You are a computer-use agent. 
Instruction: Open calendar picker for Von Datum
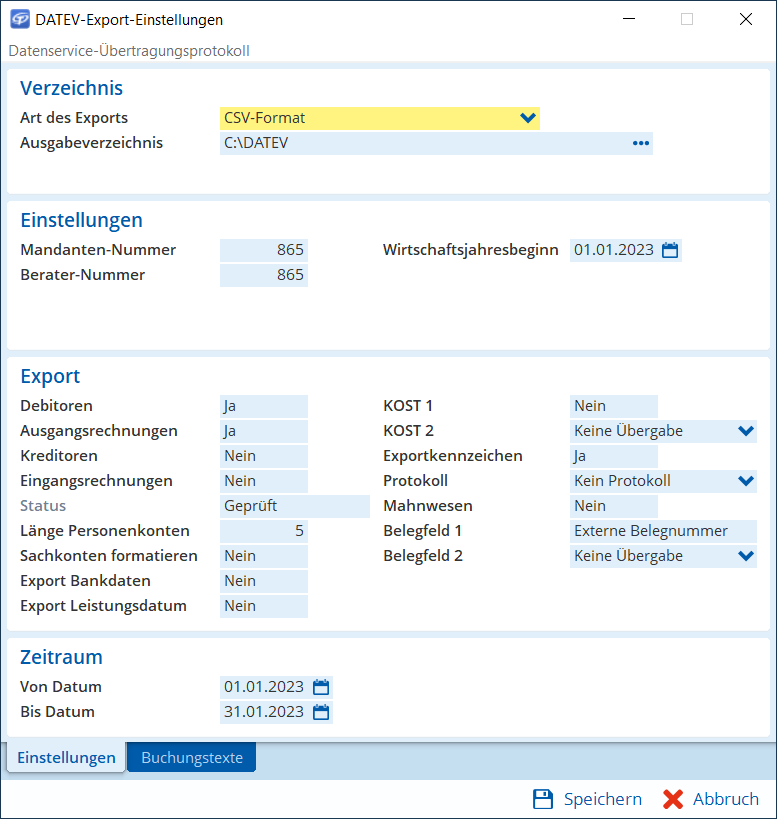coord(321,687)
